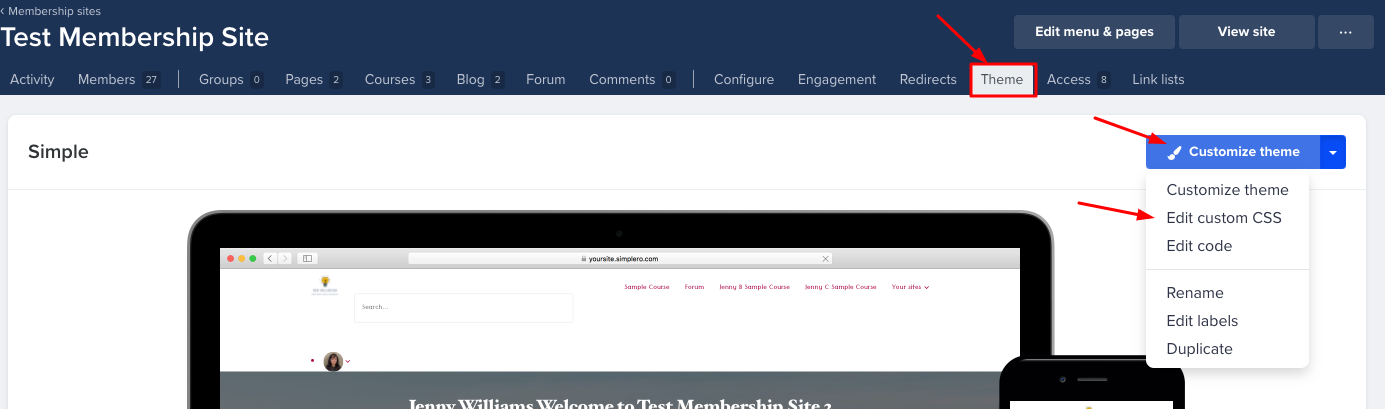
Task: Click Jenny B Sample Course preview link
Action: tap(754, 287)
